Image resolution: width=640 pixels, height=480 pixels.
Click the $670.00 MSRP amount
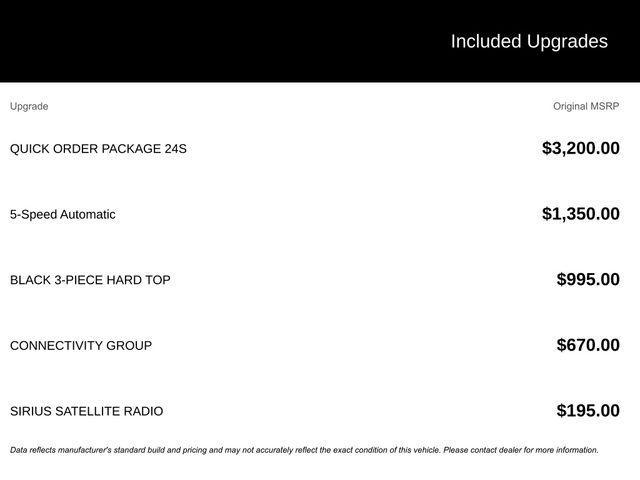588,346
